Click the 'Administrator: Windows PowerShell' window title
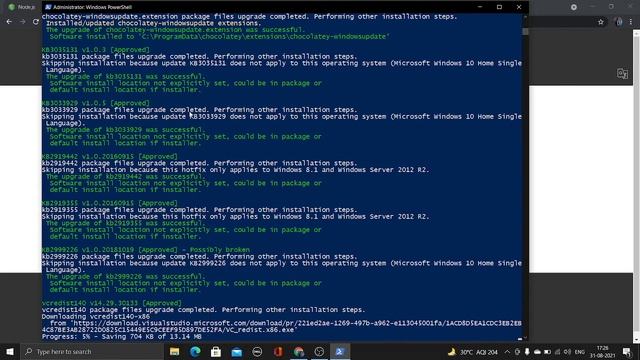Viewport: 640px width, 360px height. [x=93, y=7]
